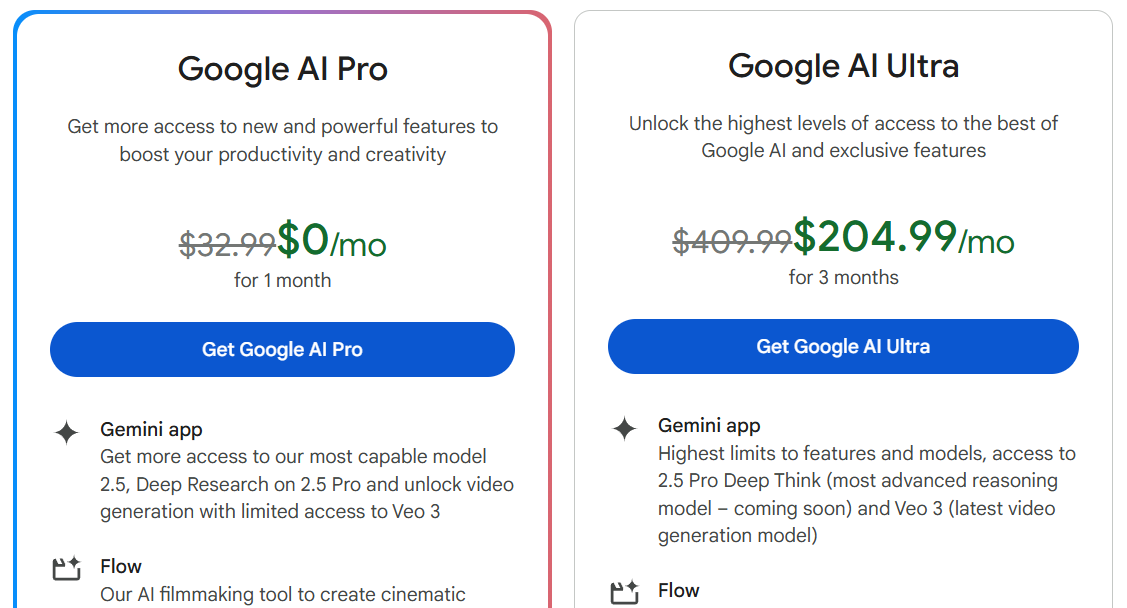This screenshot has height=608, width=1127.
Task: Click the Gemini app label in Ultra plan
Action: [x=709, y=426]
